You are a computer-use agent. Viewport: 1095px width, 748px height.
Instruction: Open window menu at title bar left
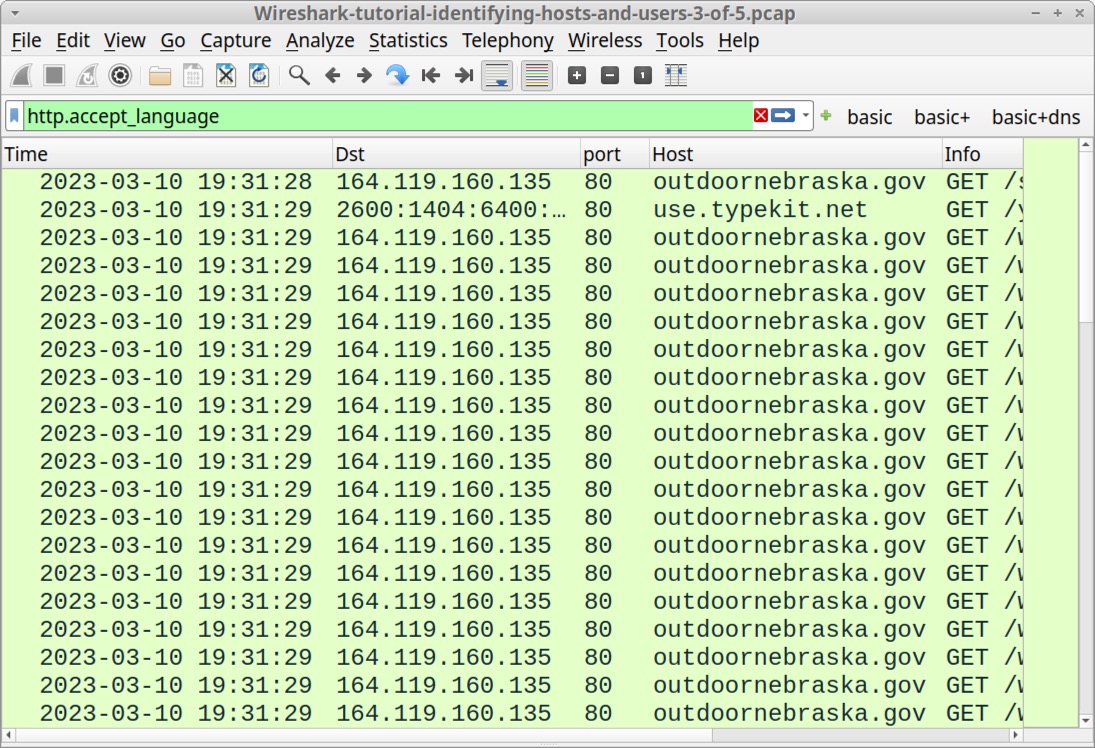tap(15, 13)
